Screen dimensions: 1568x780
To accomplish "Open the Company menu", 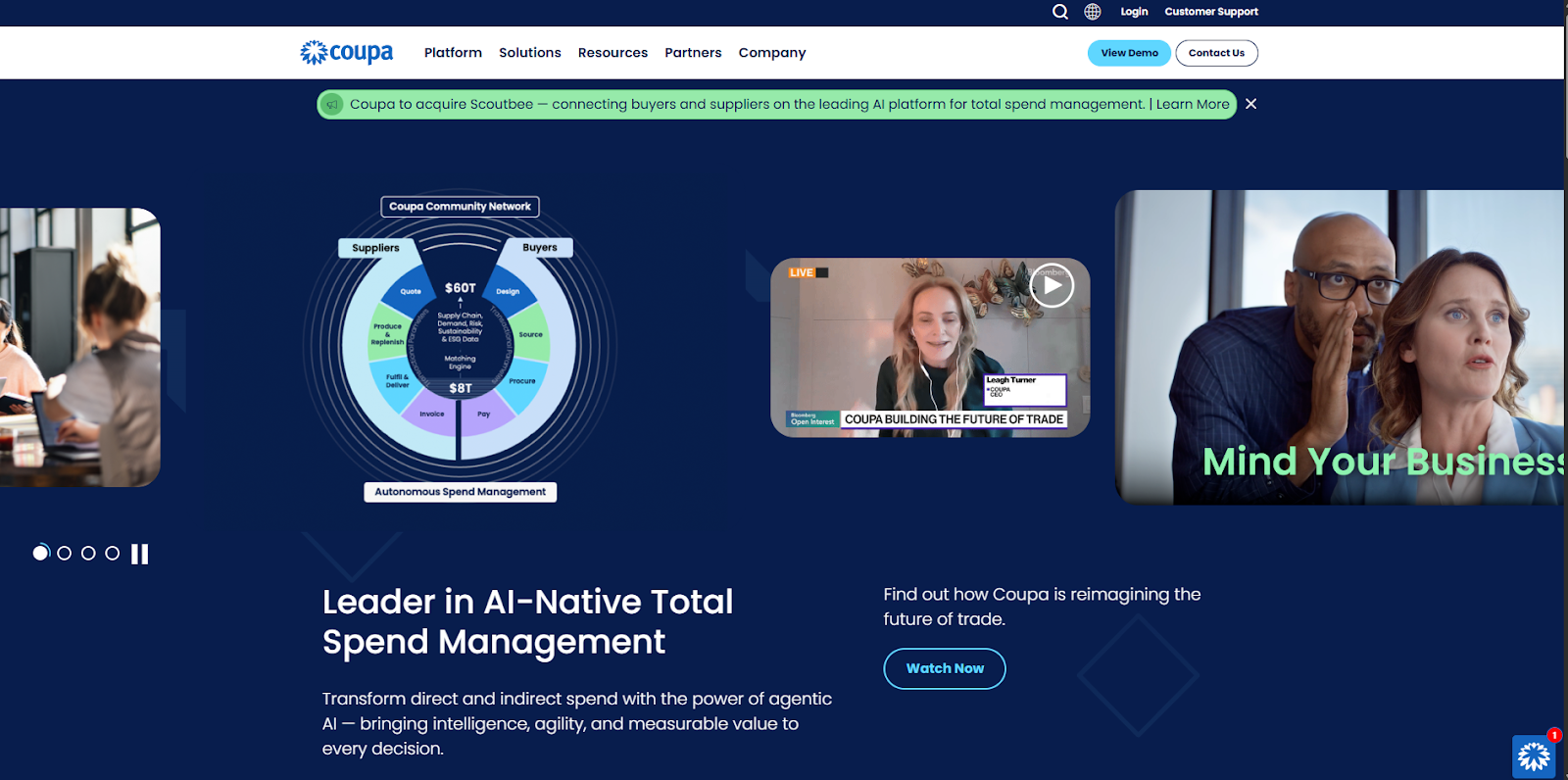I will point(772,53).
